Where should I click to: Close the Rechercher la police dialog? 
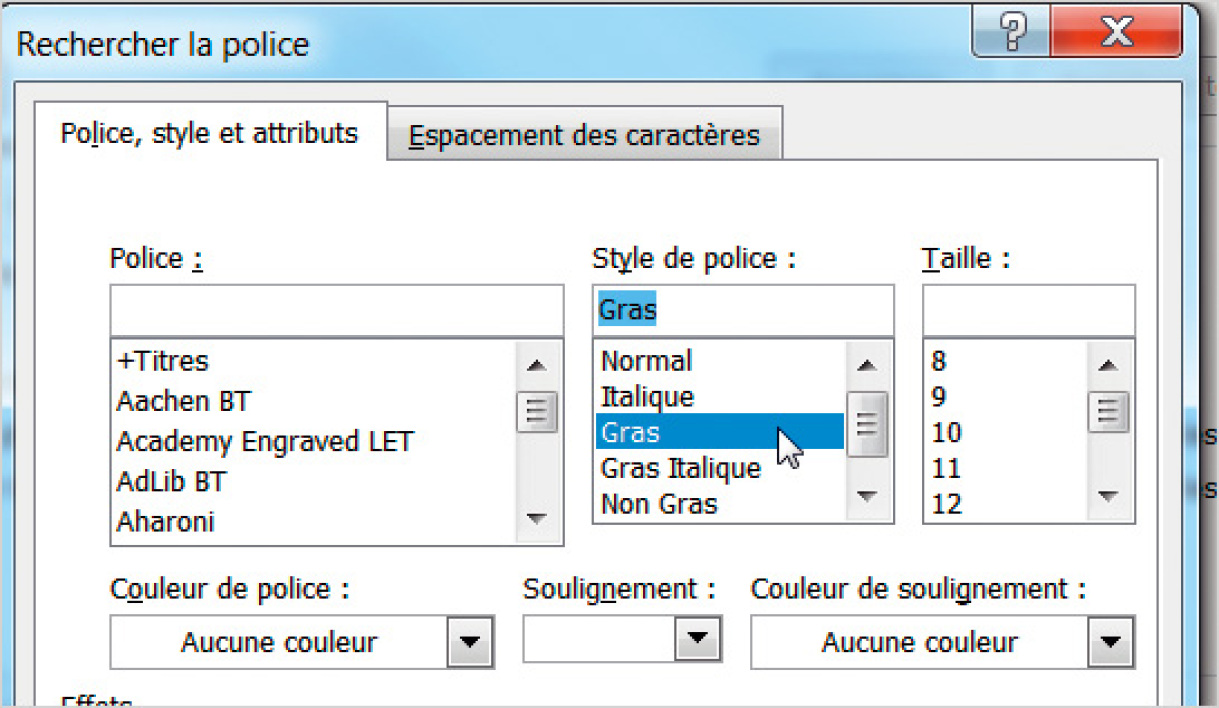pos(1116,35)
